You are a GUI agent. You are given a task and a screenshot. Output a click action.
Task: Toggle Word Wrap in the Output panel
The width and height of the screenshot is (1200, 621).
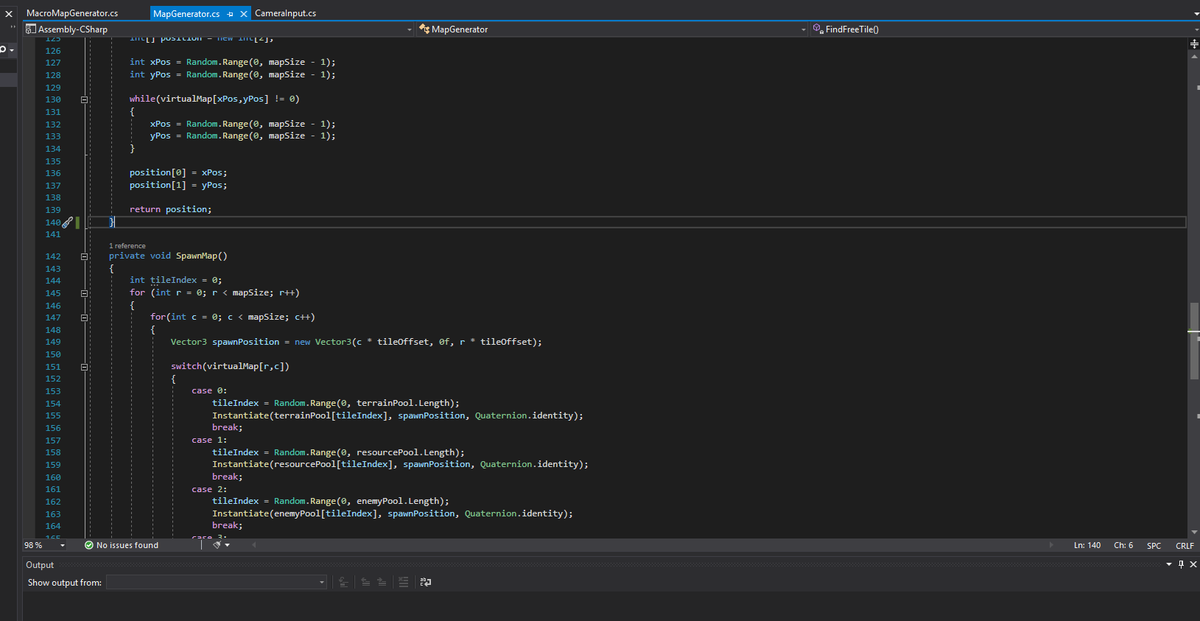(425, 582)
